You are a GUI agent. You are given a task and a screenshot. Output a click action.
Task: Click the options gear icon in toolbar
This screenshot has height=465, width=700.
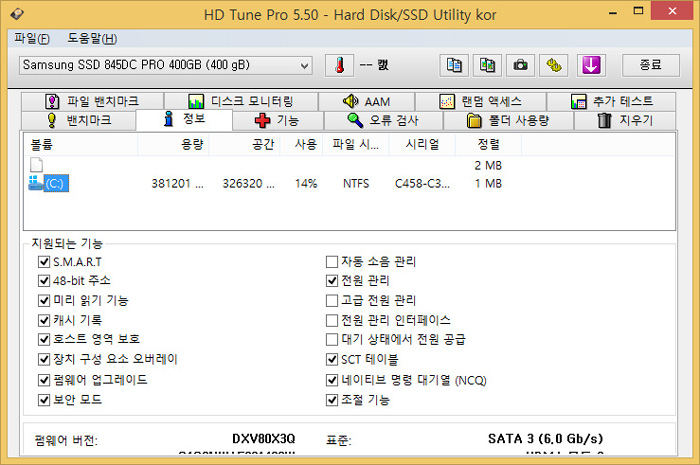tap(552, 65)
